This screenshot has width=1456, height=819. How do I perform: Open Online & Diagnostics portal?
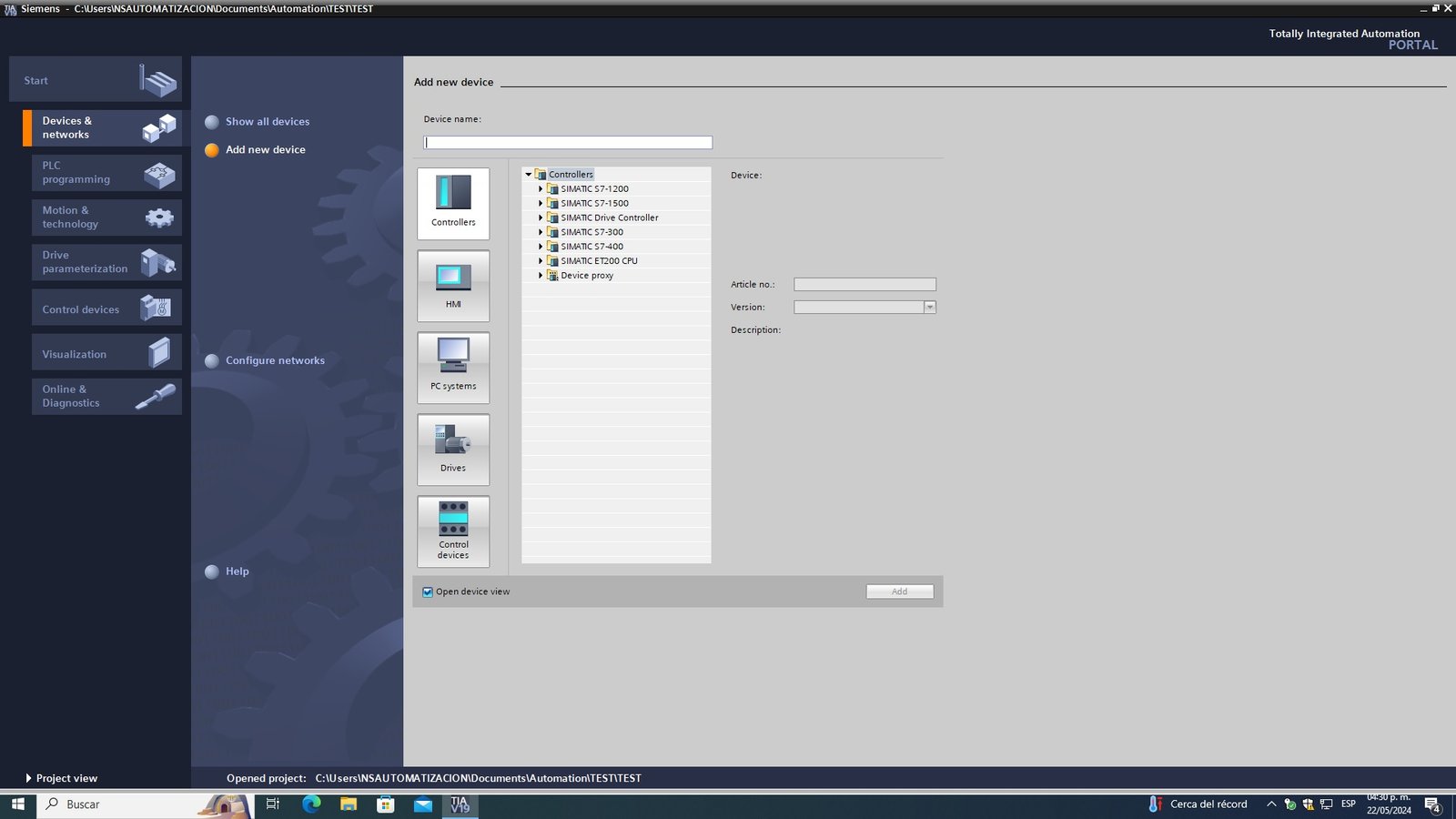(106, 397)
